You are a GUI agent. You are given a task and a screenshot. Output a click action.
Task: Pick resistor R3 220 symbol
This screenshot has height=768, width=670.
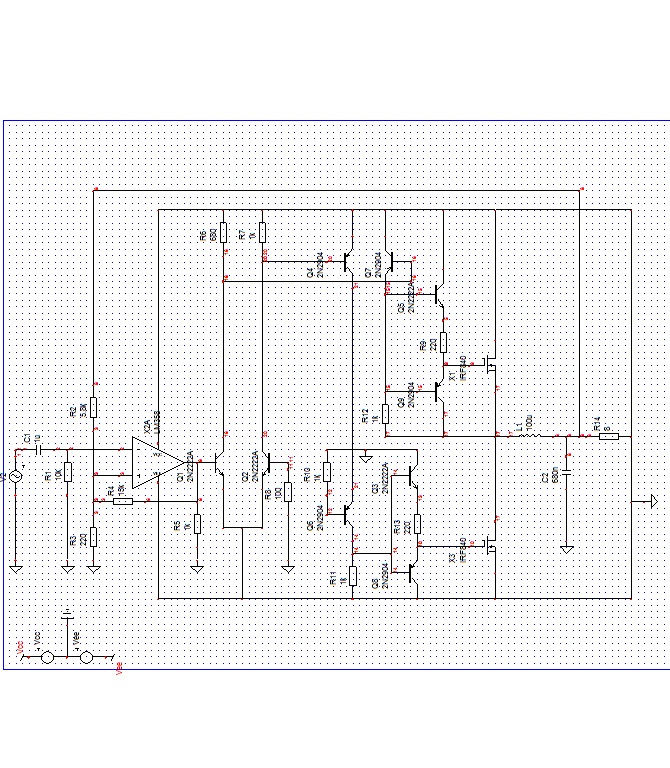point(94,537)
